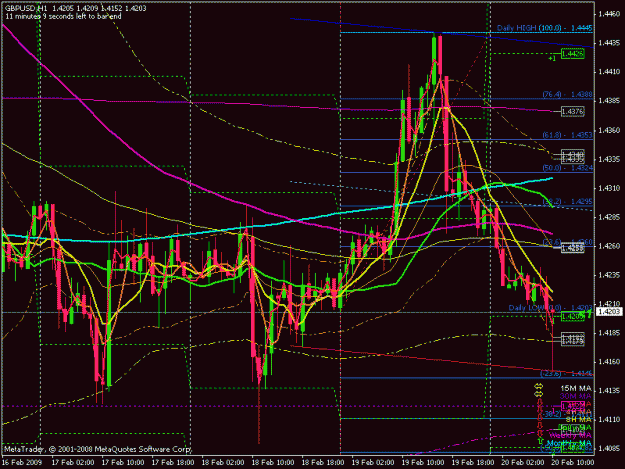The width and height of the screenshot is (625, 469).
Task: Click the 1.4310 price axis label
Action: pos(609,188)
